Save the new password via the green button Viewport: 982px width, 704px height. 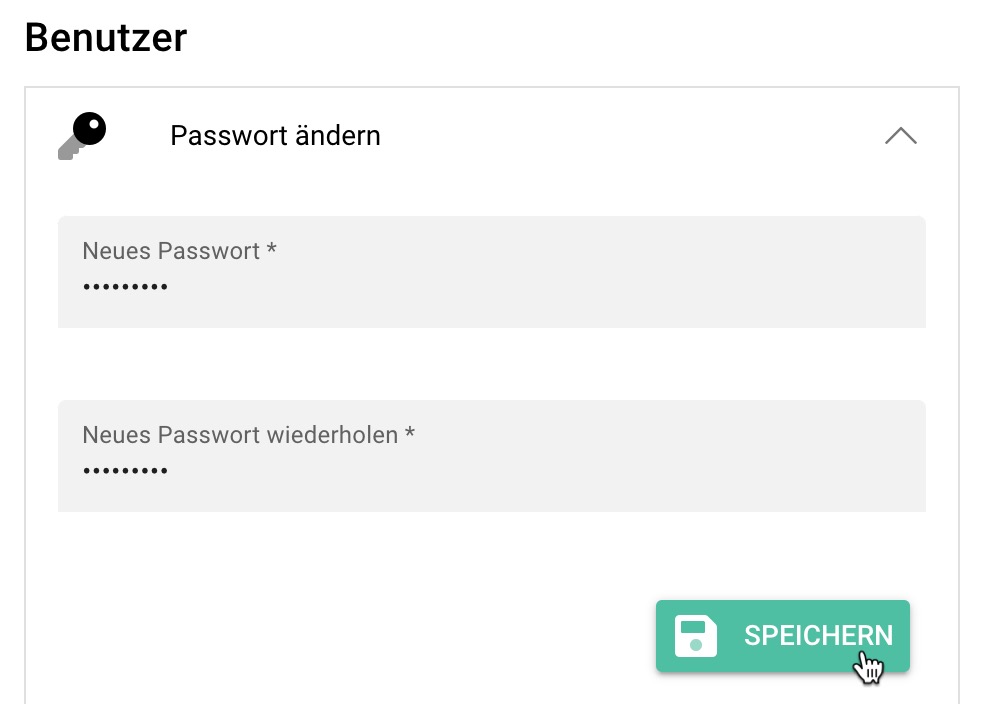pyautogui.click(x=783, y=636)
